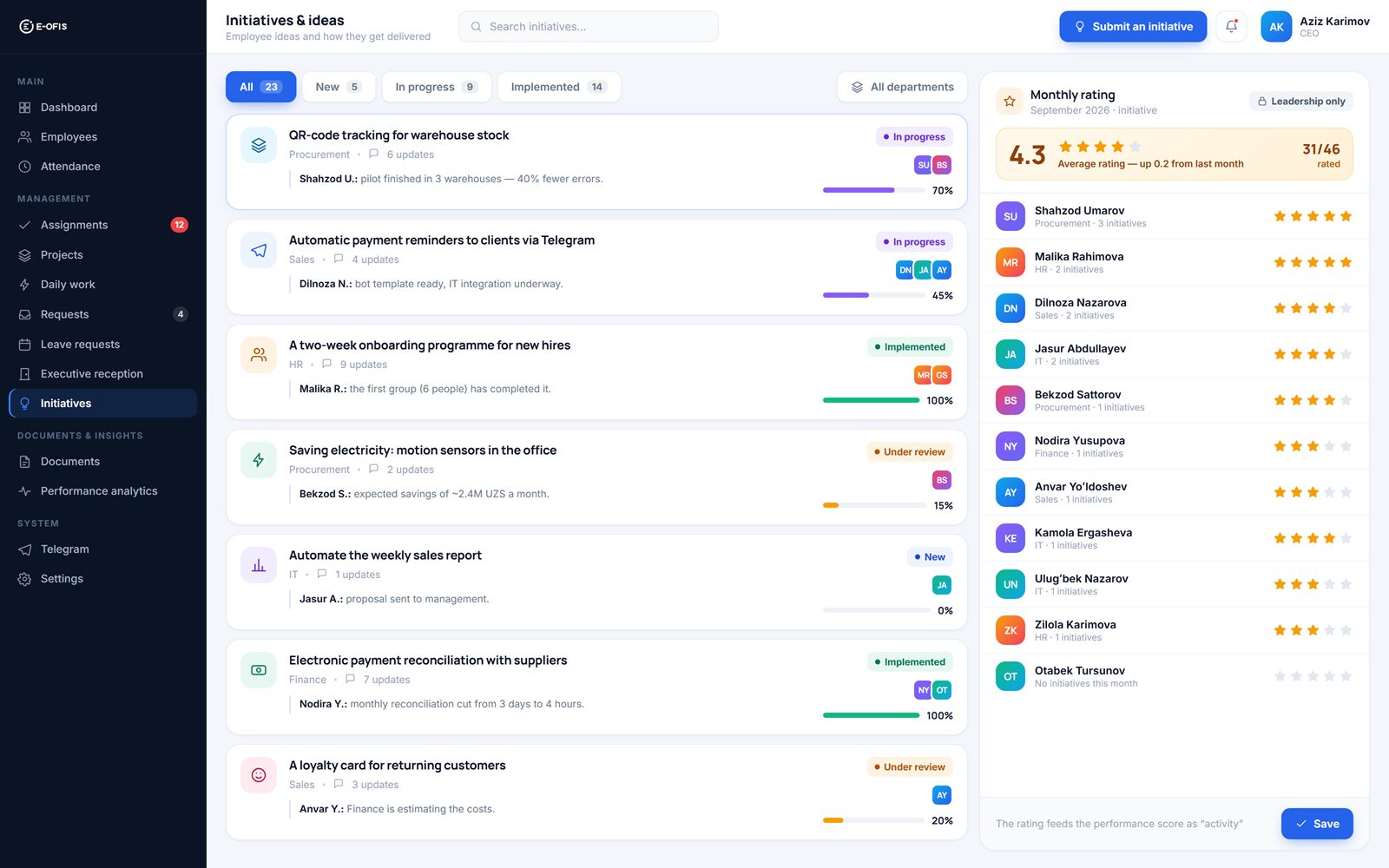Screen dimensions: 1389x868
Task: Go to Leave requests
Action: pos(103,345)
